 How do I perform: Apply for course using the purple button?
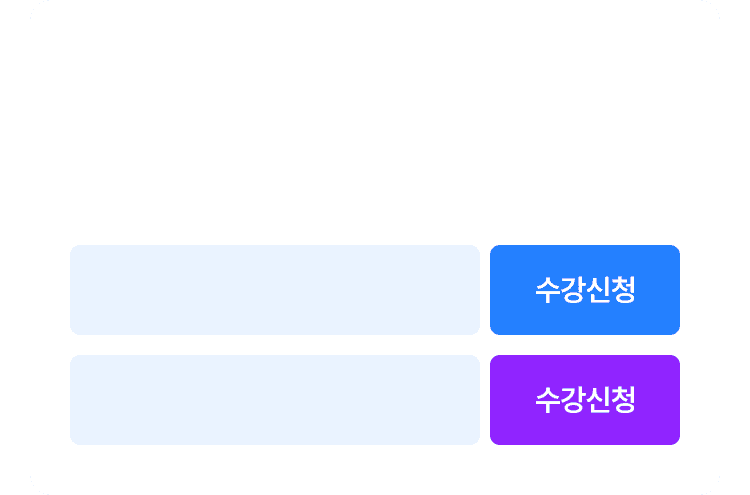point(585,400)
